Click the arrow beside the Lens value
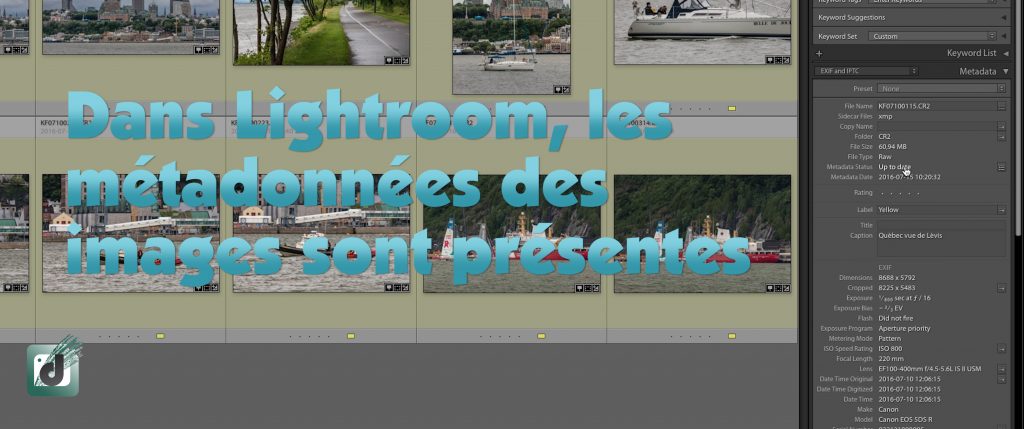This screenshot has height=429, width=1024. 1001,369
